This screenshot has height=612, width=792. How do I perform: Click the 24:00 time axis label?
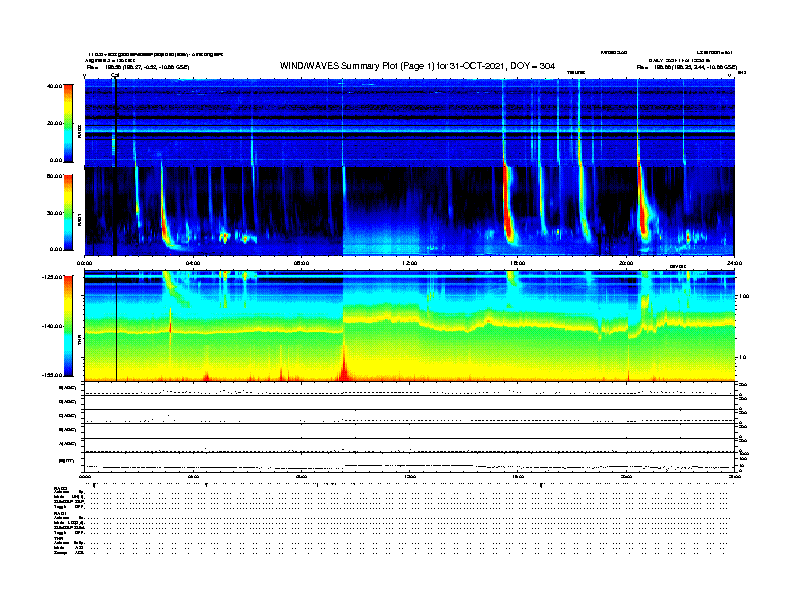coord(734,263)
